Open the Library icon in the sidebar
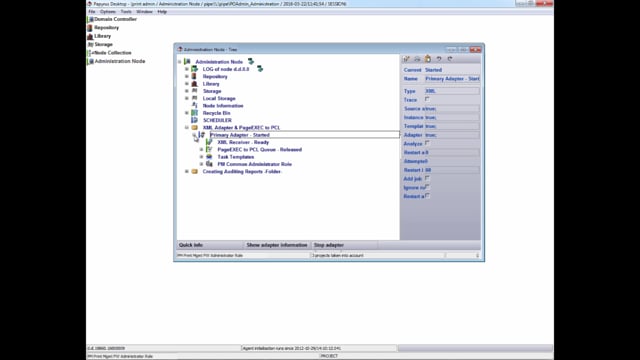Image resolution: width=640 pixels, height=360 pixels. (x=90, y=36)
